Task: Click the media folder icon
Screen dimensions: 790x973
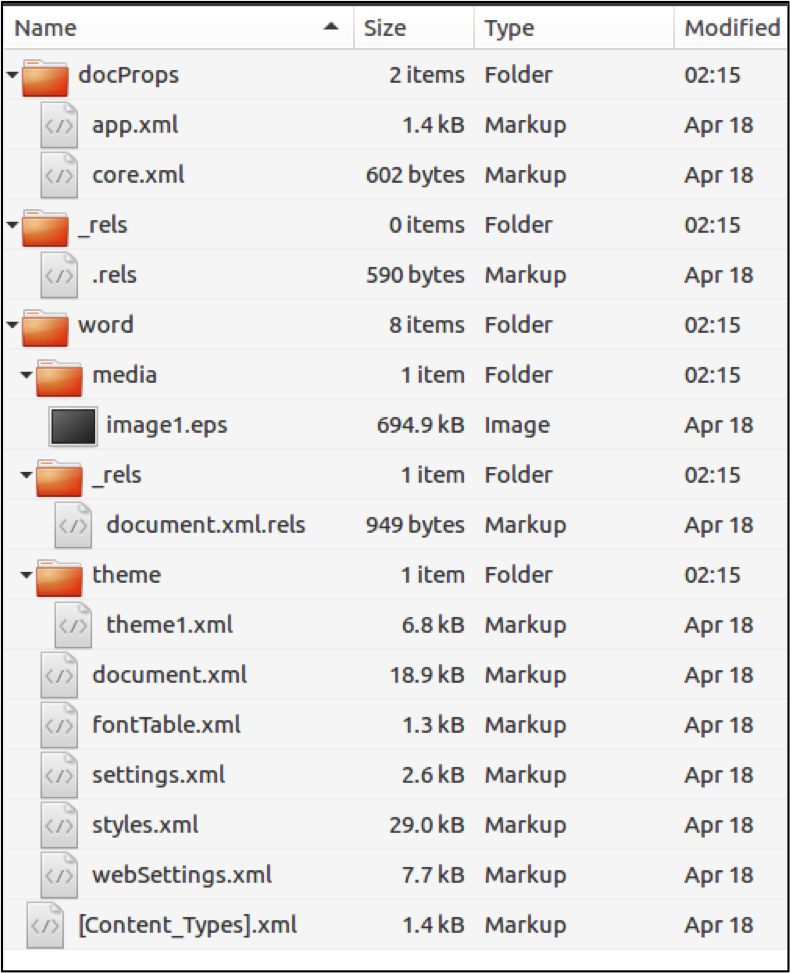Action: (58, 376)
